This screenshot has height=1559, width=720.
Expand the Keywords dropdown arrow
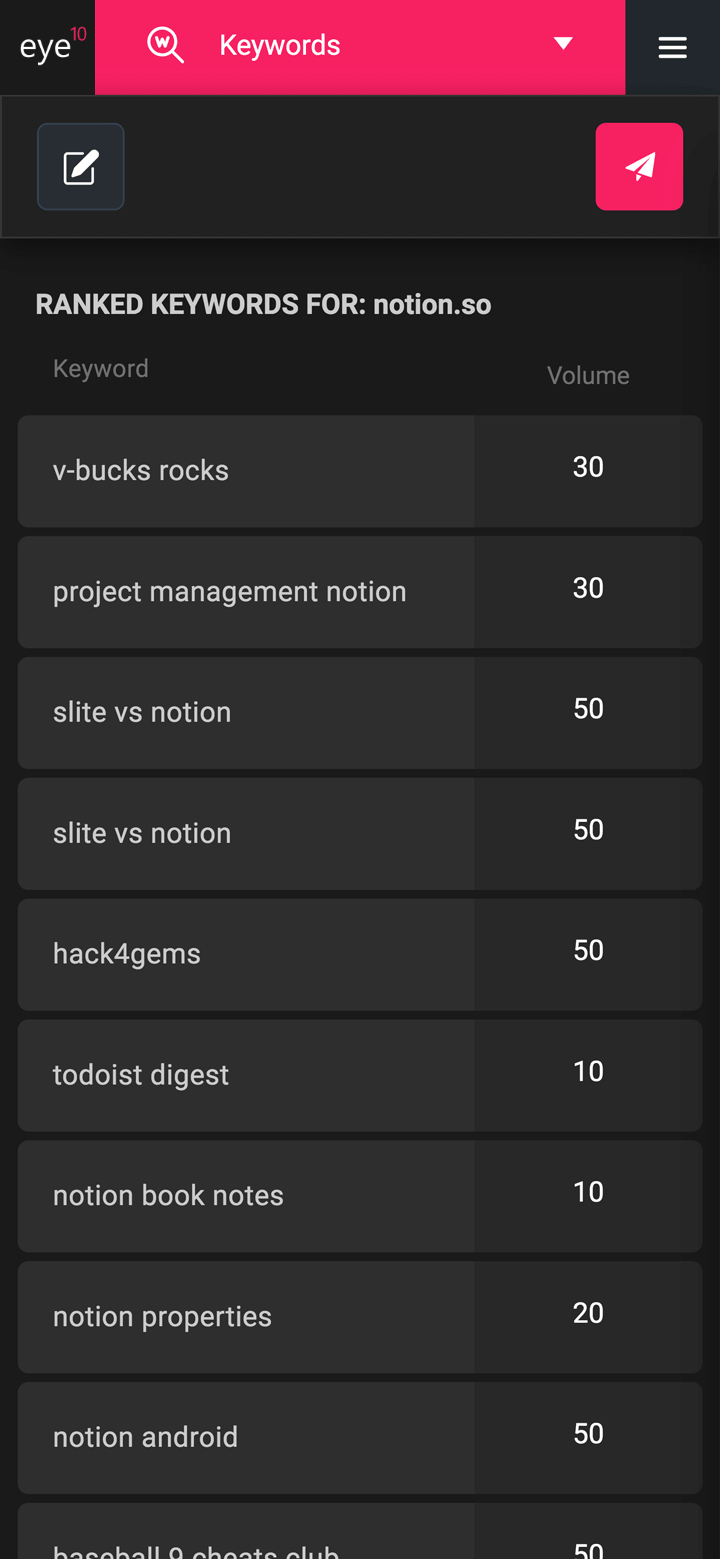(563, 44)
